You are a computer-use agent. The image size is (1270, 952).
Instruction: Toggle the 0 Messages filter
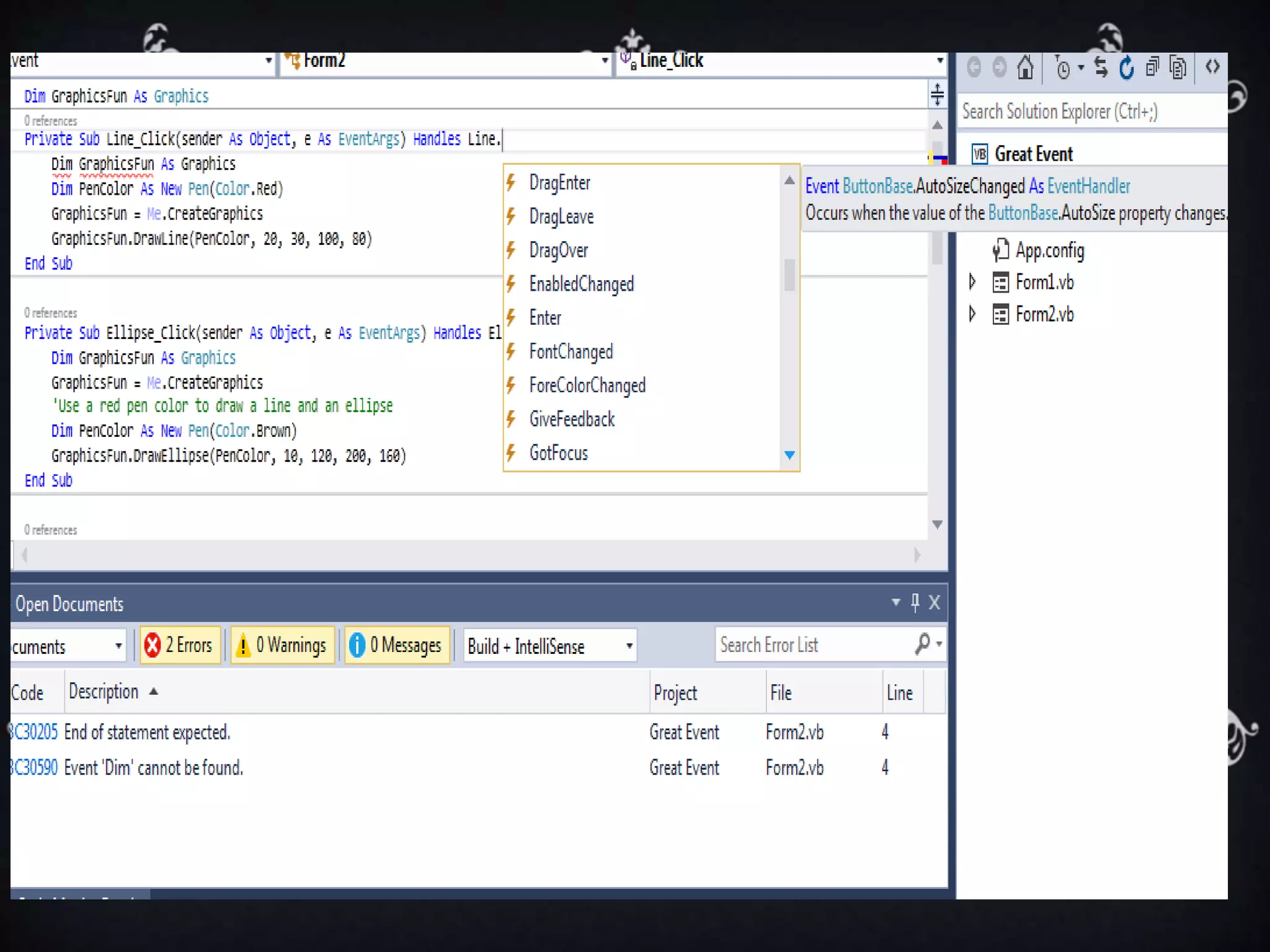click(x=396, y=645)
